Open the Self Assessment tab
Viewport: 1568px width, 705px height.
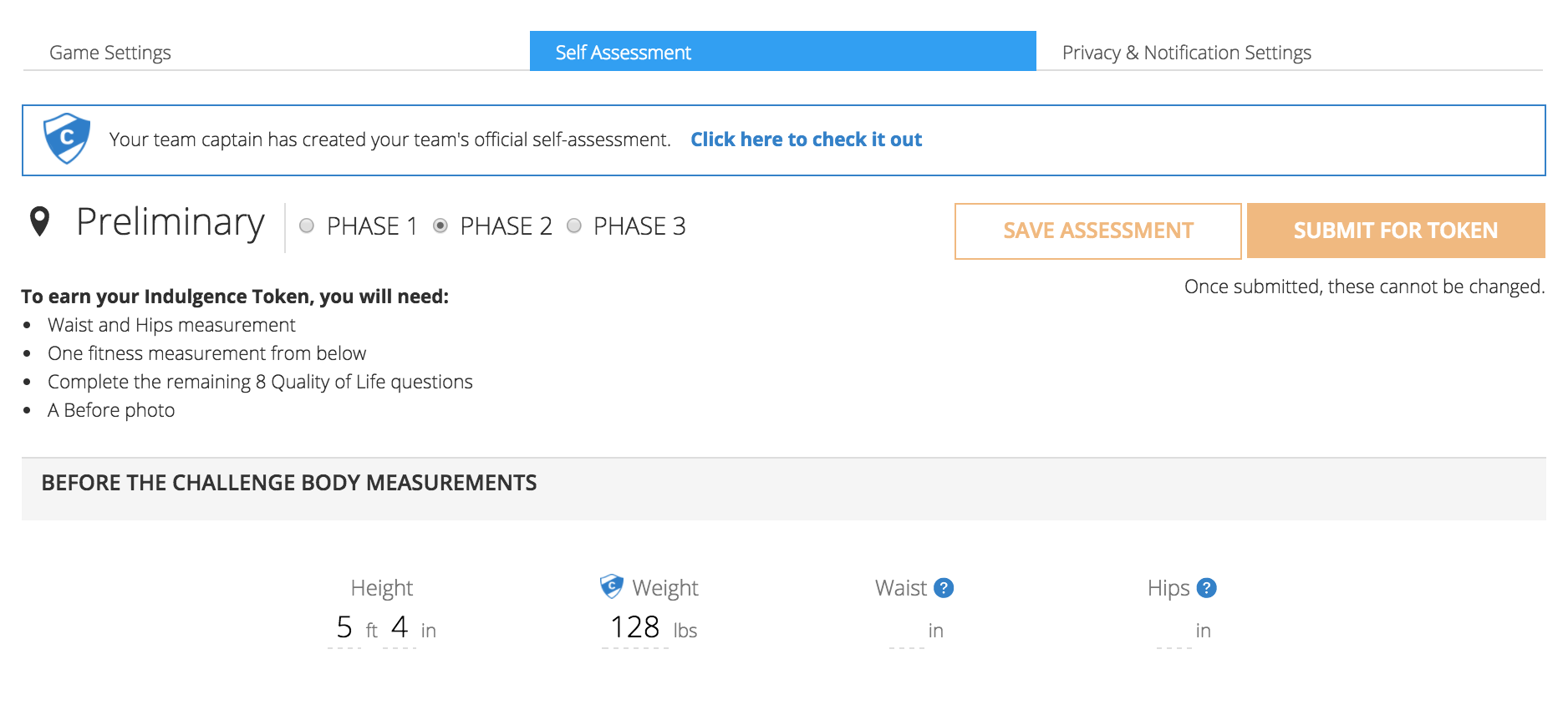(783, 52)
